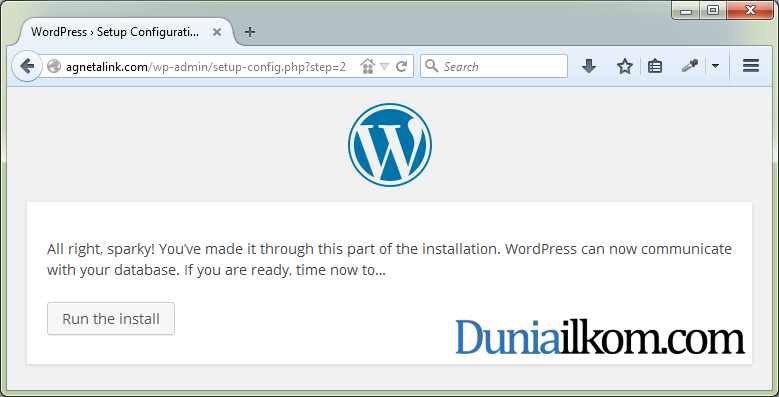Reload the page with the refresh icon

(x=401, y=66)
